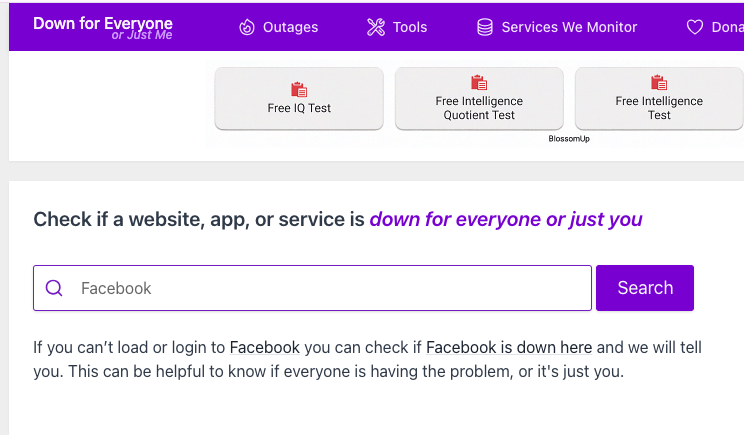
Task: Click the heart icon in the navigation bar
Action: [695, 27]
